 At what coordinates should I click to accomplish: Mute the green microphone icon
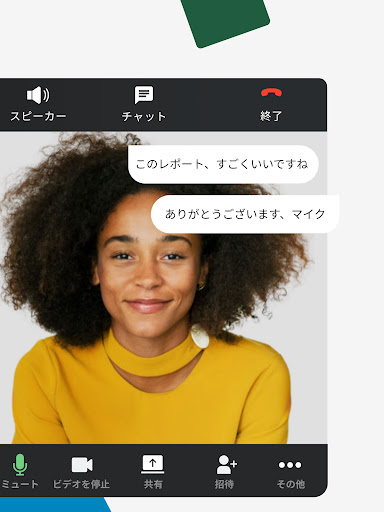tap(20, 464)
